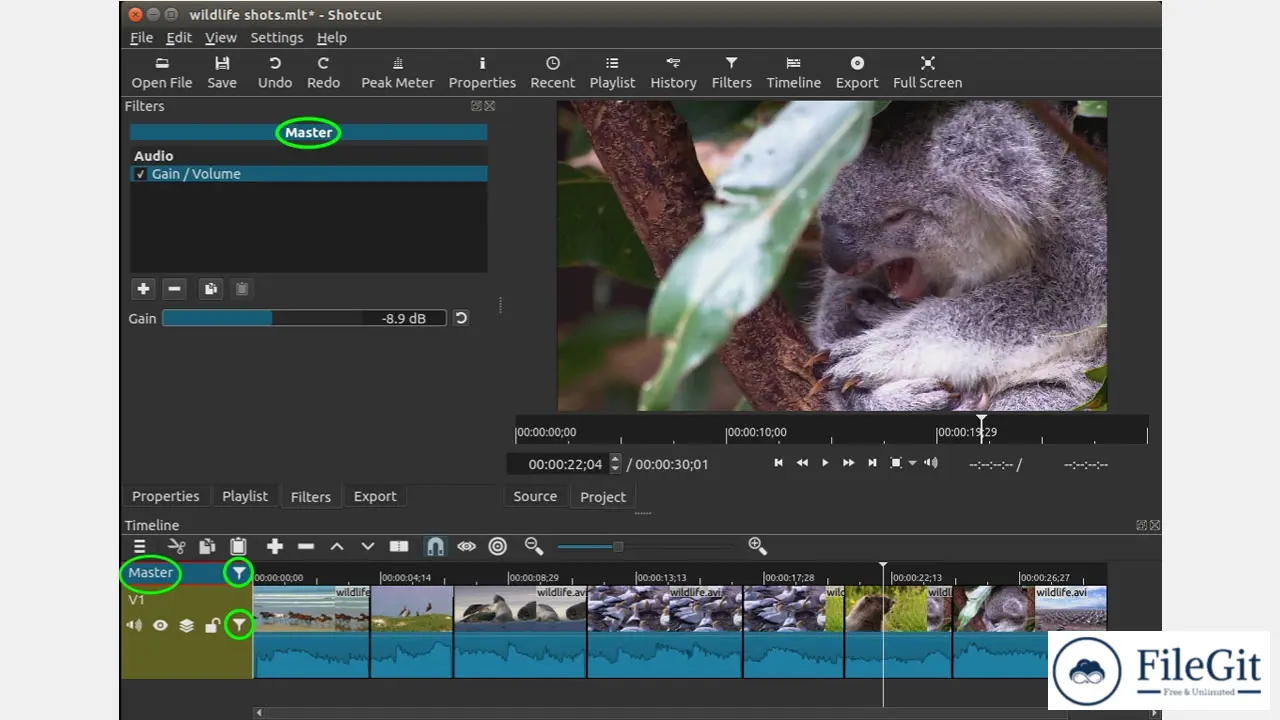1280x720 pixels.
Task: Open Master track filters funnel icon
Action: [238, 573]
